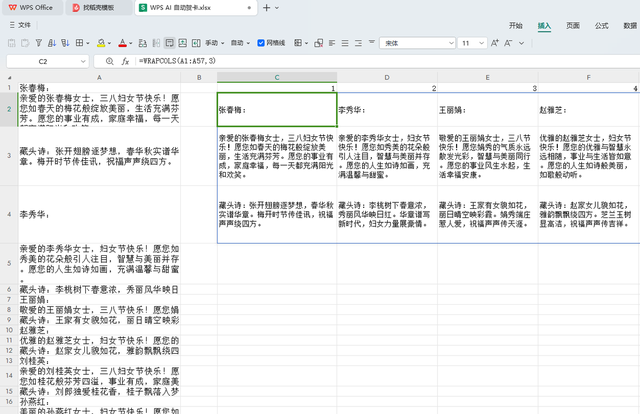
Task: Center align text icon
Action: coord(345,43)
